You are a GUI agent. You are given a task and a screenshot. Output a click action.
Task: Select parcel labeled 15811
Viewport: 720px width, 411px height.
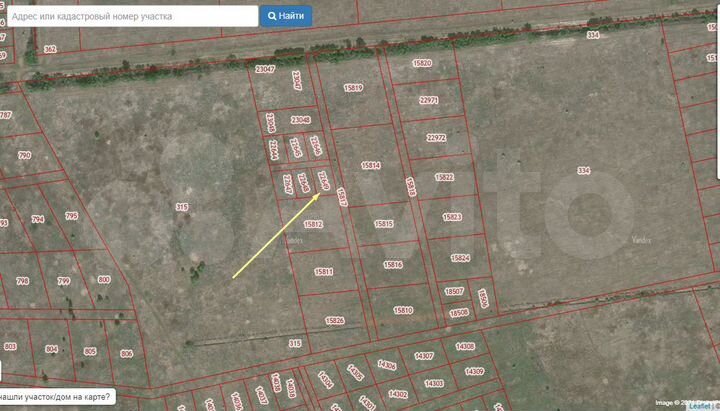pyautogui.click(x=323, y=271)
